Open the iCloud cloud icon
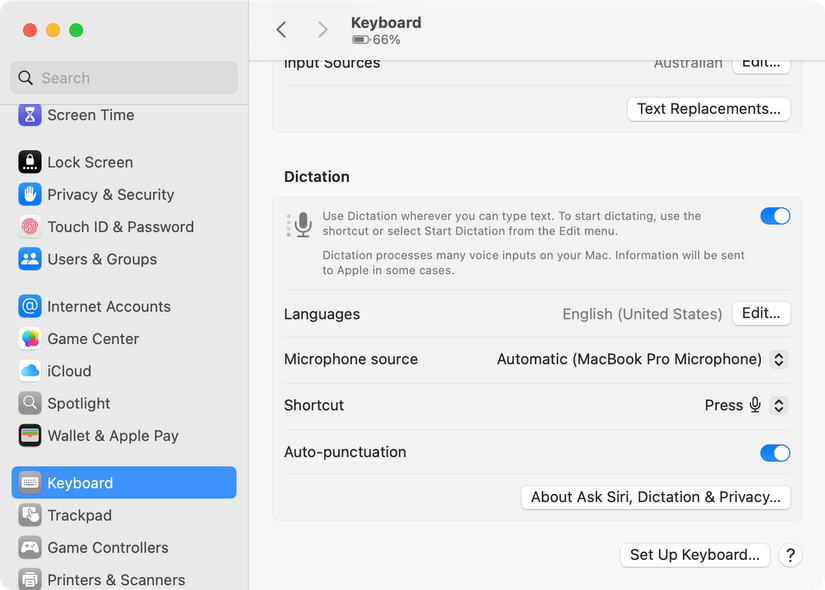Screen dimensions: 825x590 click(30, 371)
